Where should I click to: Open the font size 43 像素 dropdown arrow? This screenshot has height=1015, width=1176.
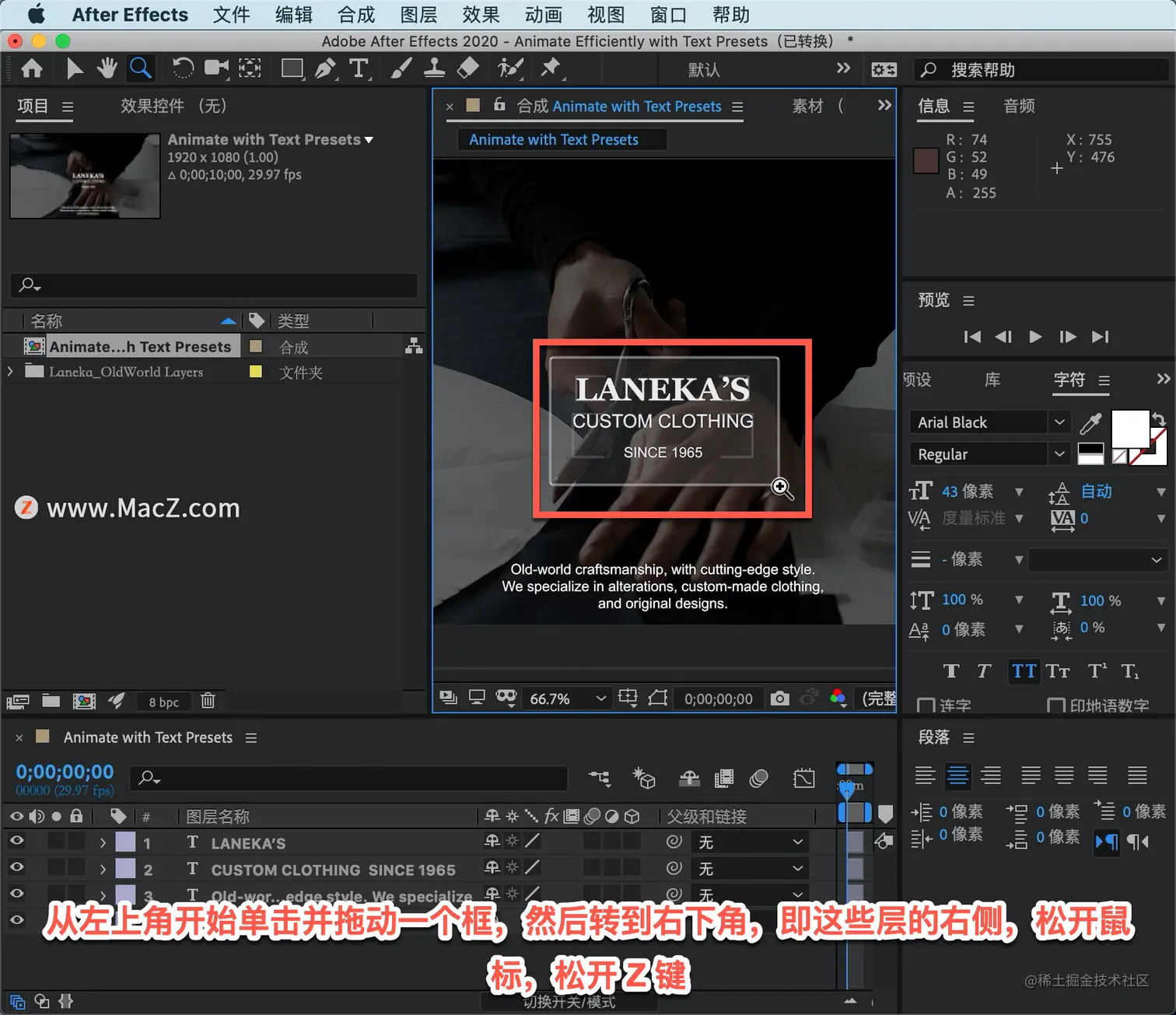click(x=1019, y=492)
